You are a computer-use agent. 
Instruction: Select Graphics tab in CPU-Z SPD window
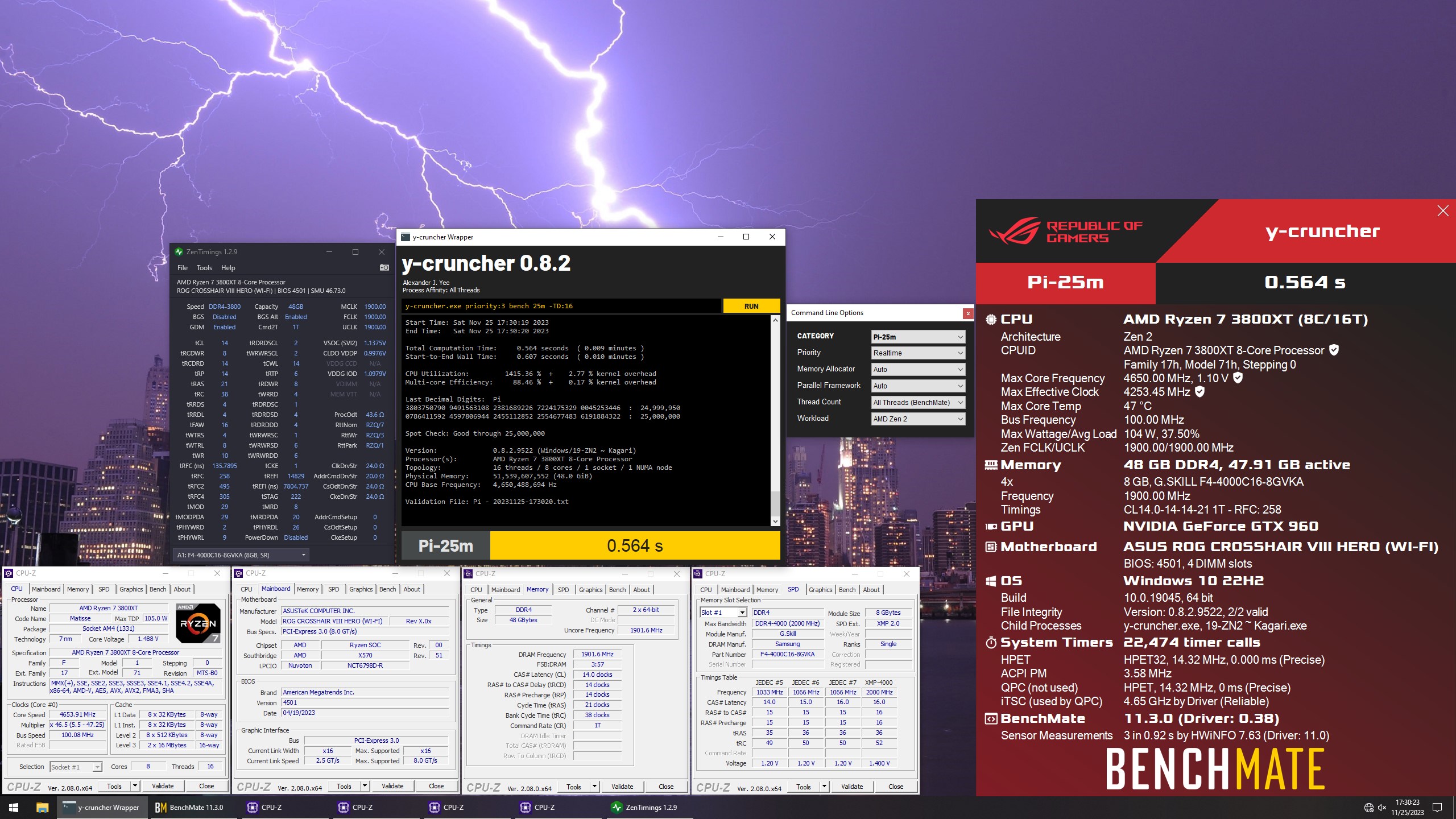coord(821,590)
